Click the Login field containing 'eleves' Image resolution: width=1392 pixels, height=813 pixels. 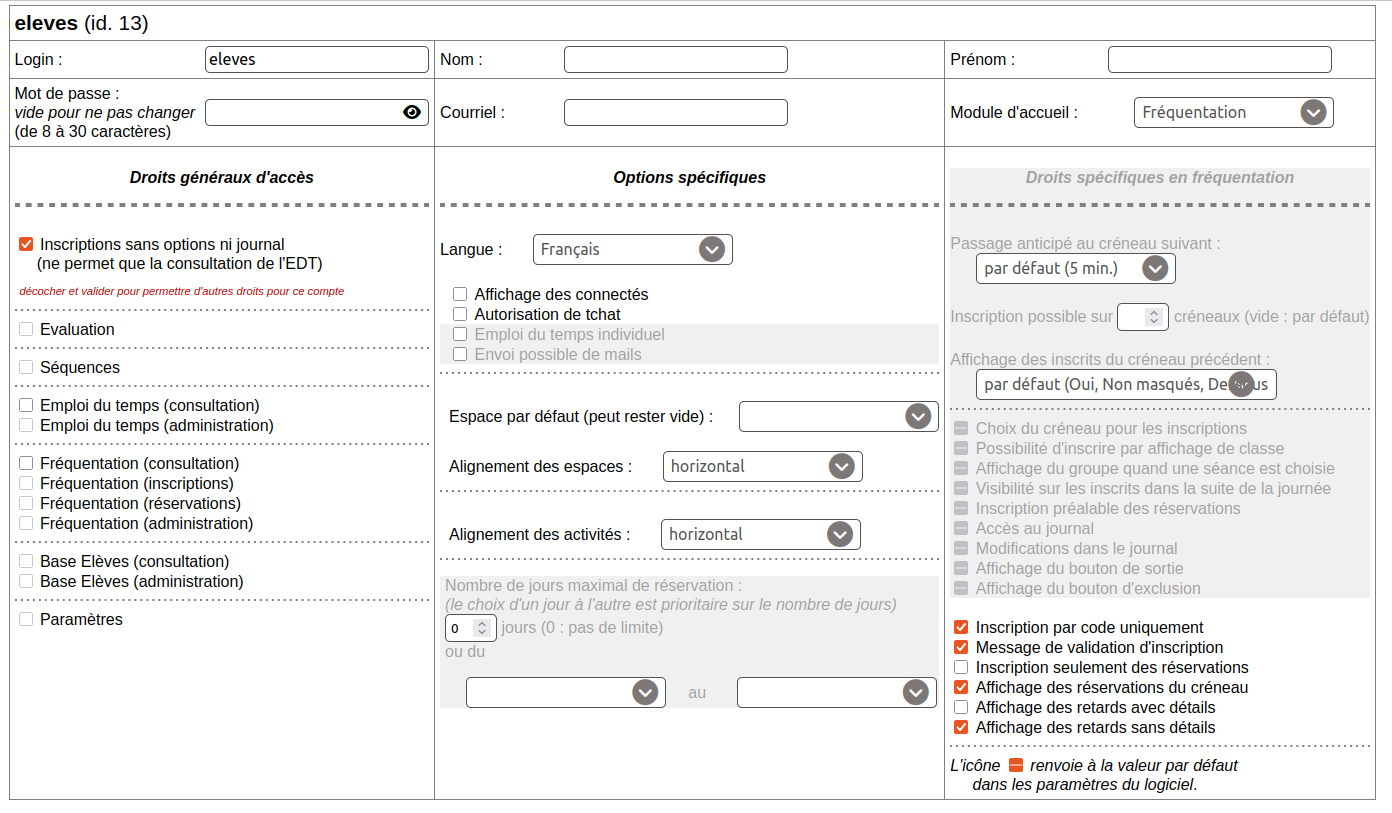click(x=317, y=59)
